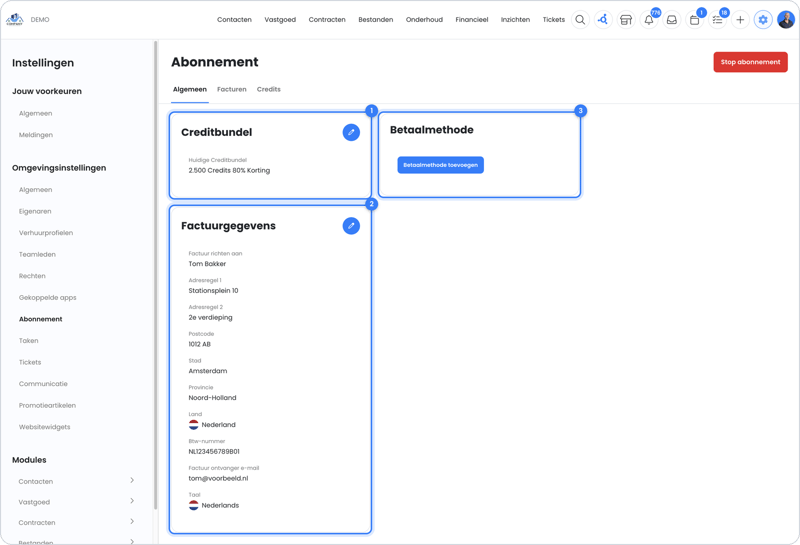Image resolution: width=800 pixels, height=545 pixels.
Task: Open the search magnifier icon
Action: [x=580, y=20]
